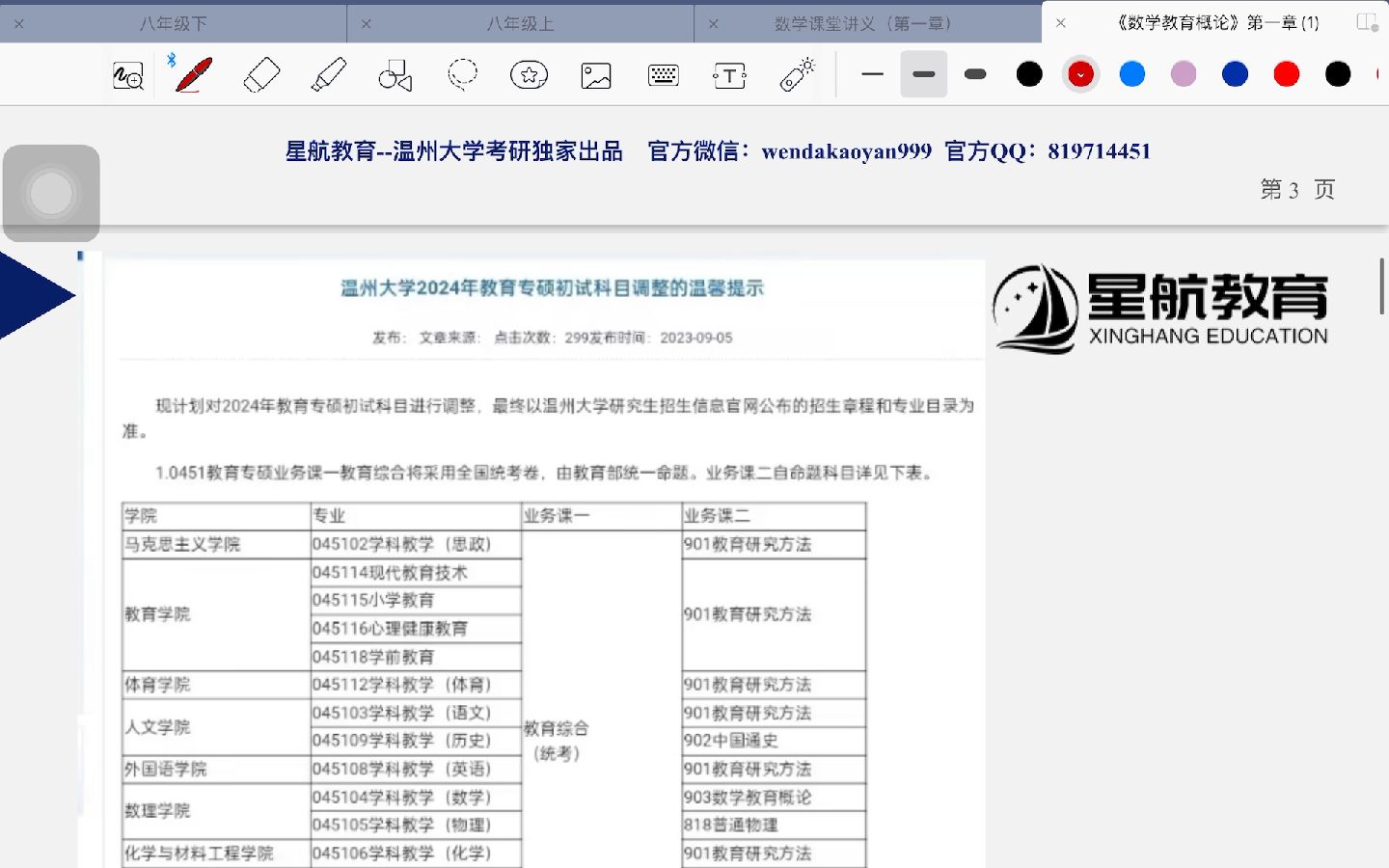Select the zoom writing tool
1389x868 pixels.
(x=128, y=75)
